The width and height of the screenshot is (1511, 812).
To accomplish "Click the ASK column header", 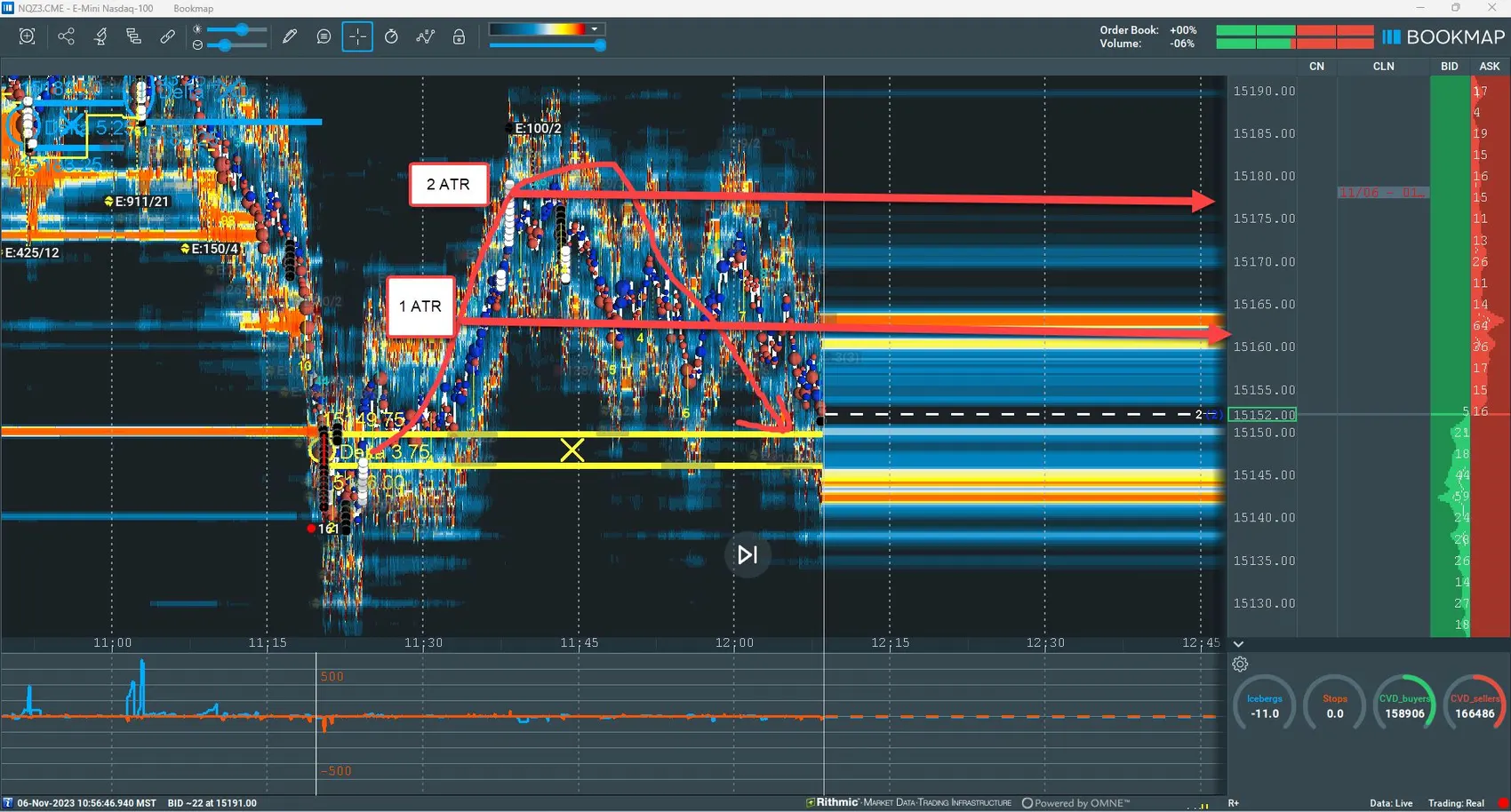I will [1490, 67].
